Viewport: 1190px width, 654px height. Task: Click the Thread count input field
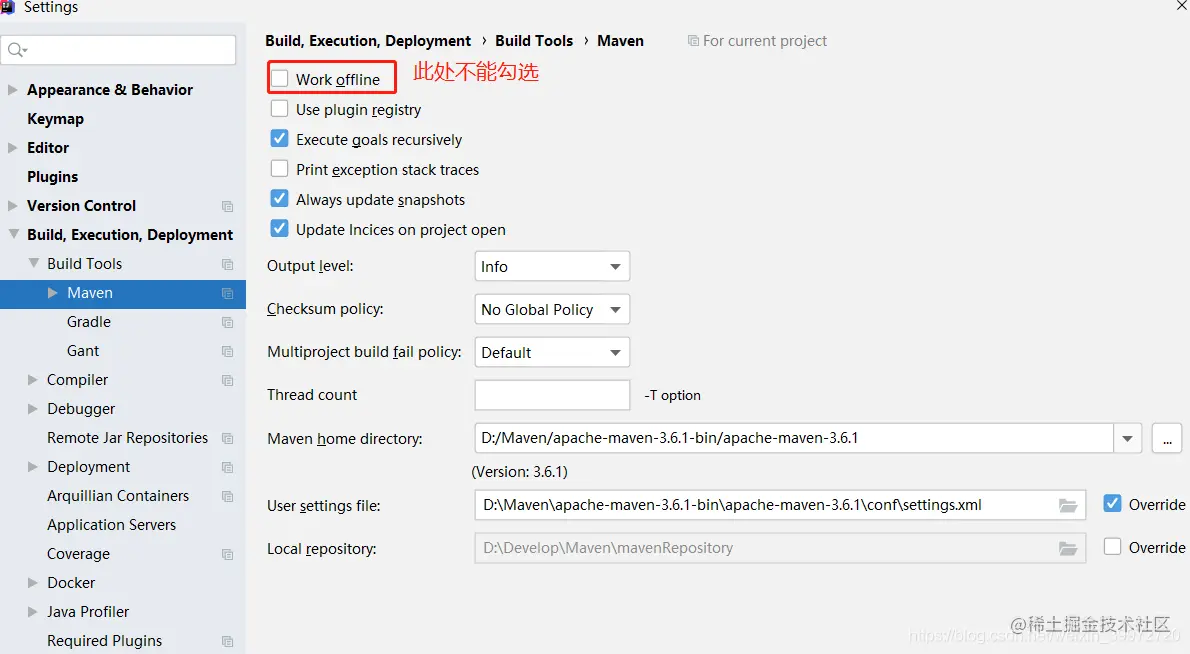point(552,395)
